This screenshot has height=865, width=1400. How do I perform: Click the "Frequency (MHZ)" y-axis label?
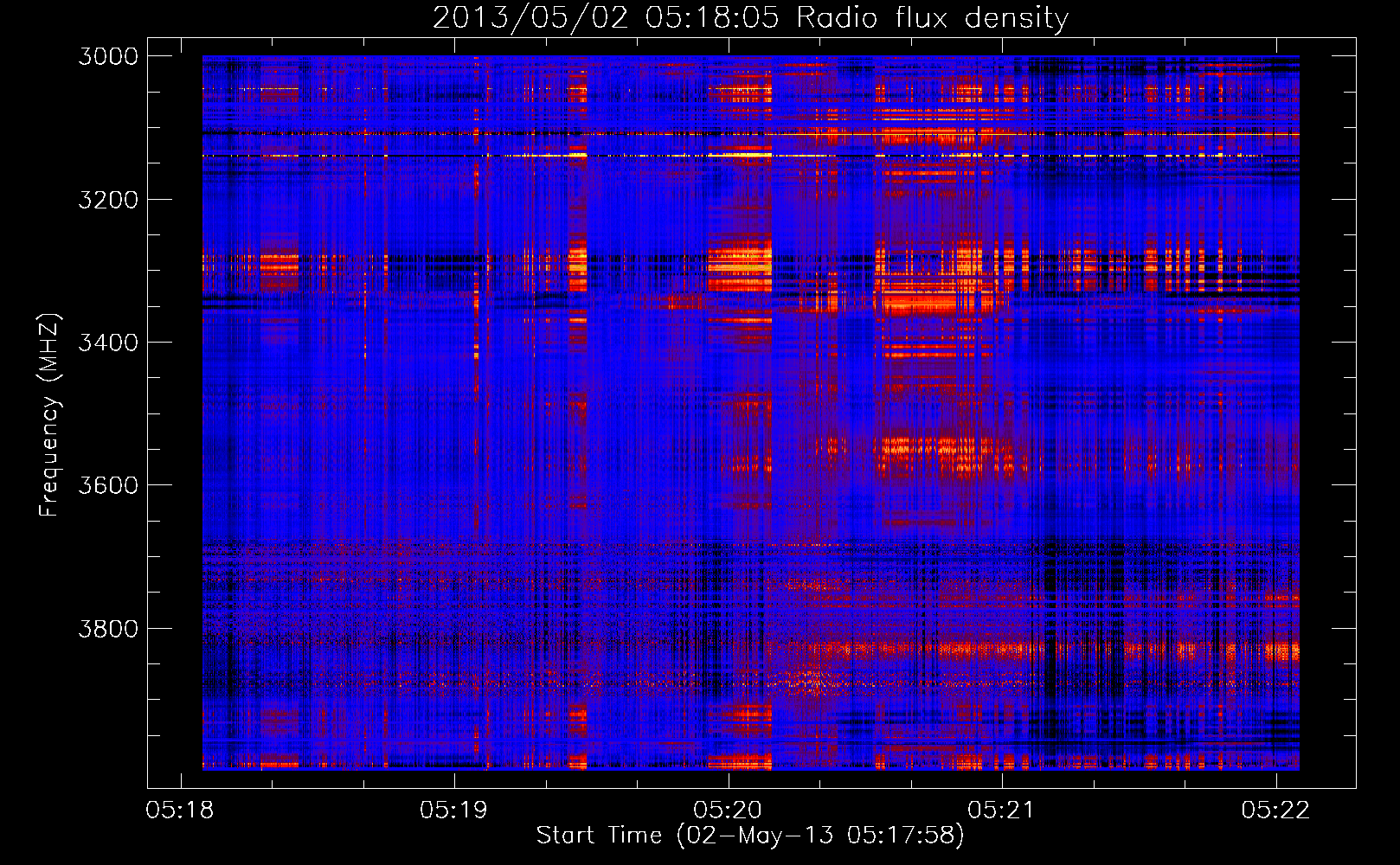tap(48, 414)
